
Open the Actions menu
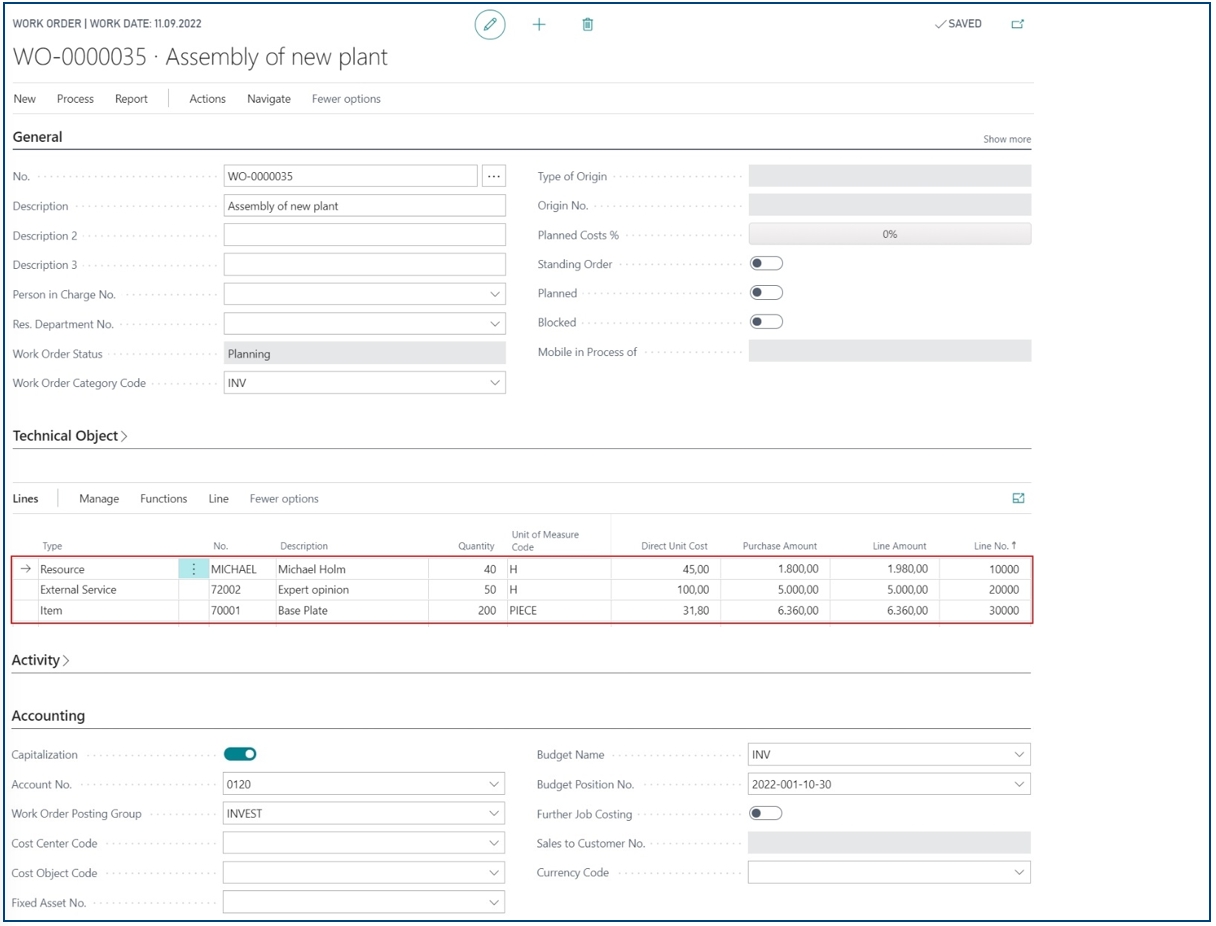(208, 99)
